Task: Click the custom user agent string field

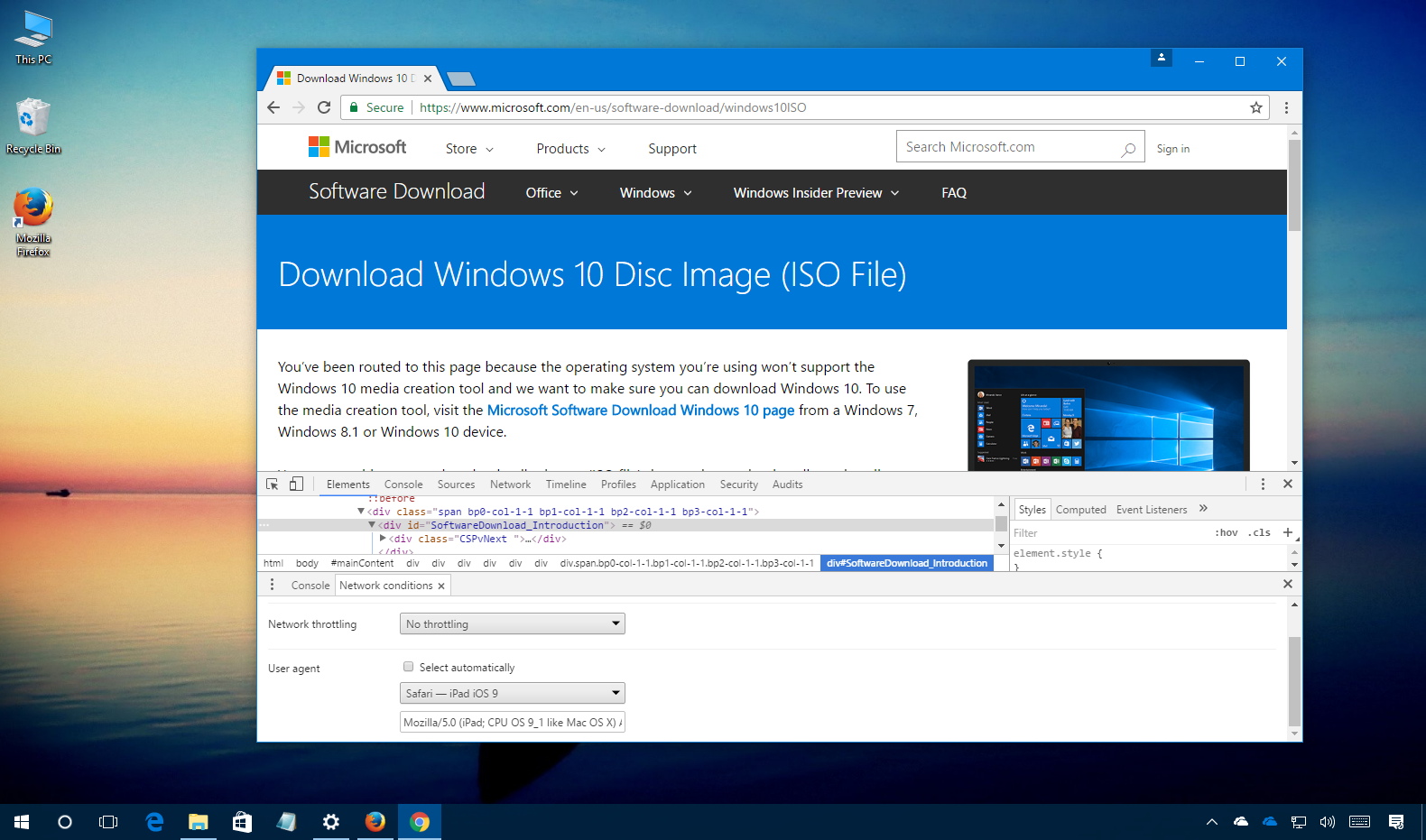Action: (x=513, y=722)
